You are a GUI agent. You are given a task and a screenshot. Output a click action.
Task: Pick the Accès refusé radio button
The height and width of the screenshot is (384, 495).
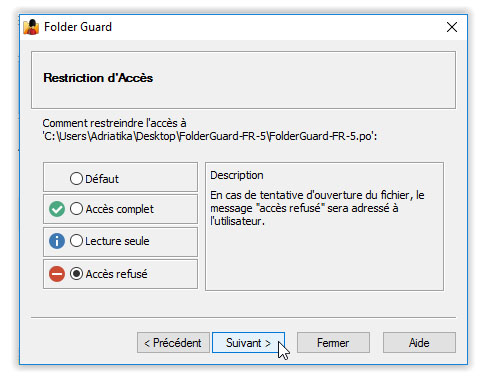76,274
